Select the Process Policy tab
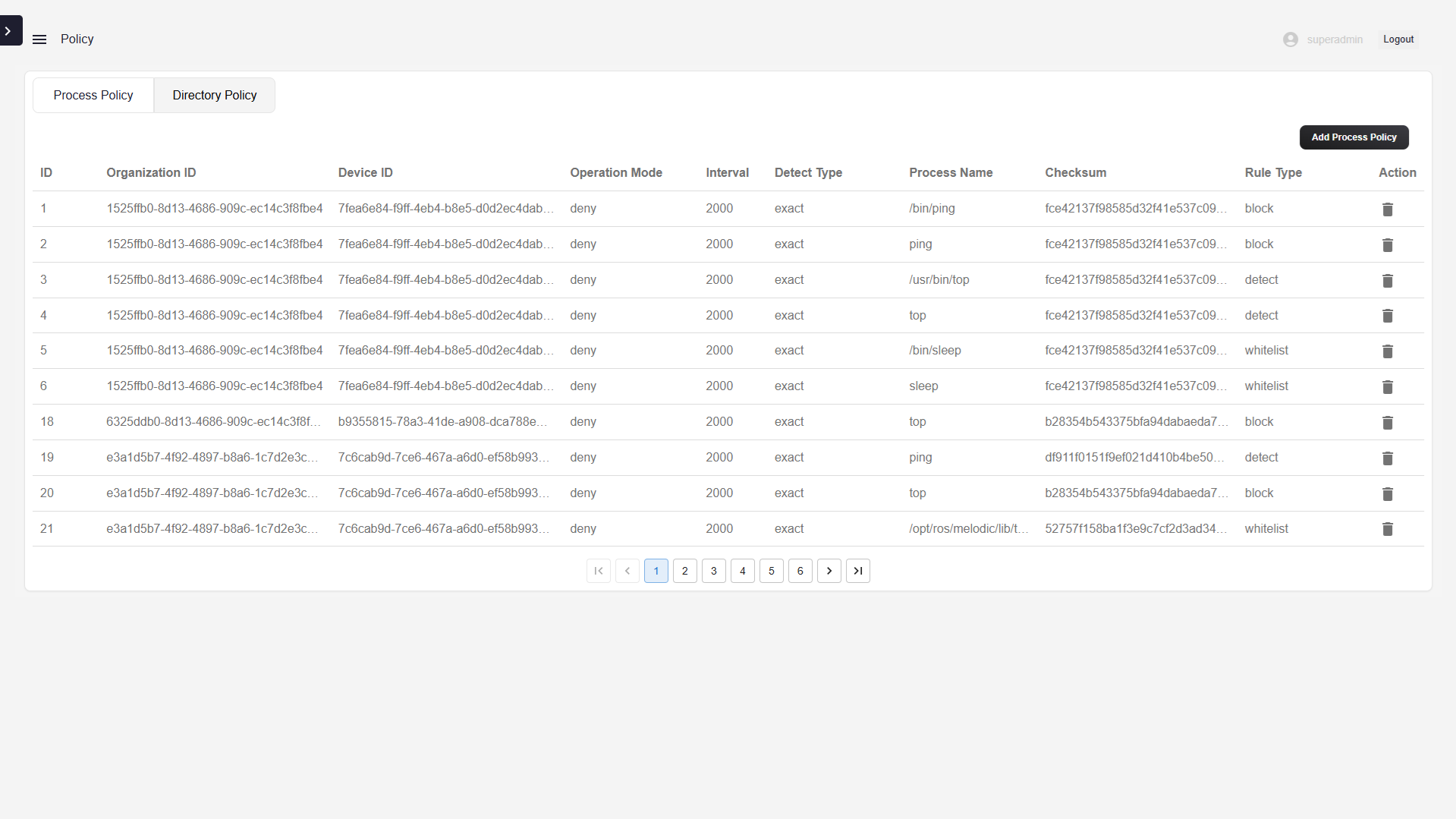Image resolution: width=1456 pixels, height=819 pixels. [x=93, y=96]
